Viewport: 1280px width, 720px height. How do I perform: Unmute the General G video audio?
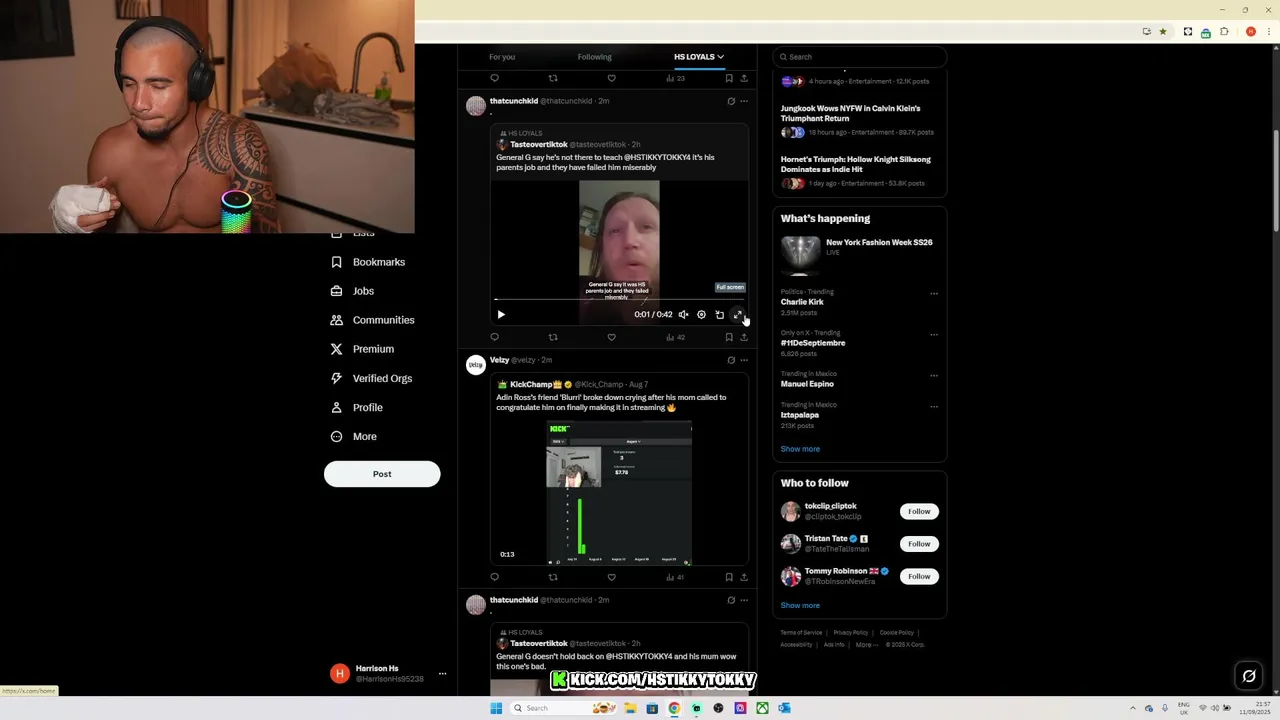coord(683,315)
